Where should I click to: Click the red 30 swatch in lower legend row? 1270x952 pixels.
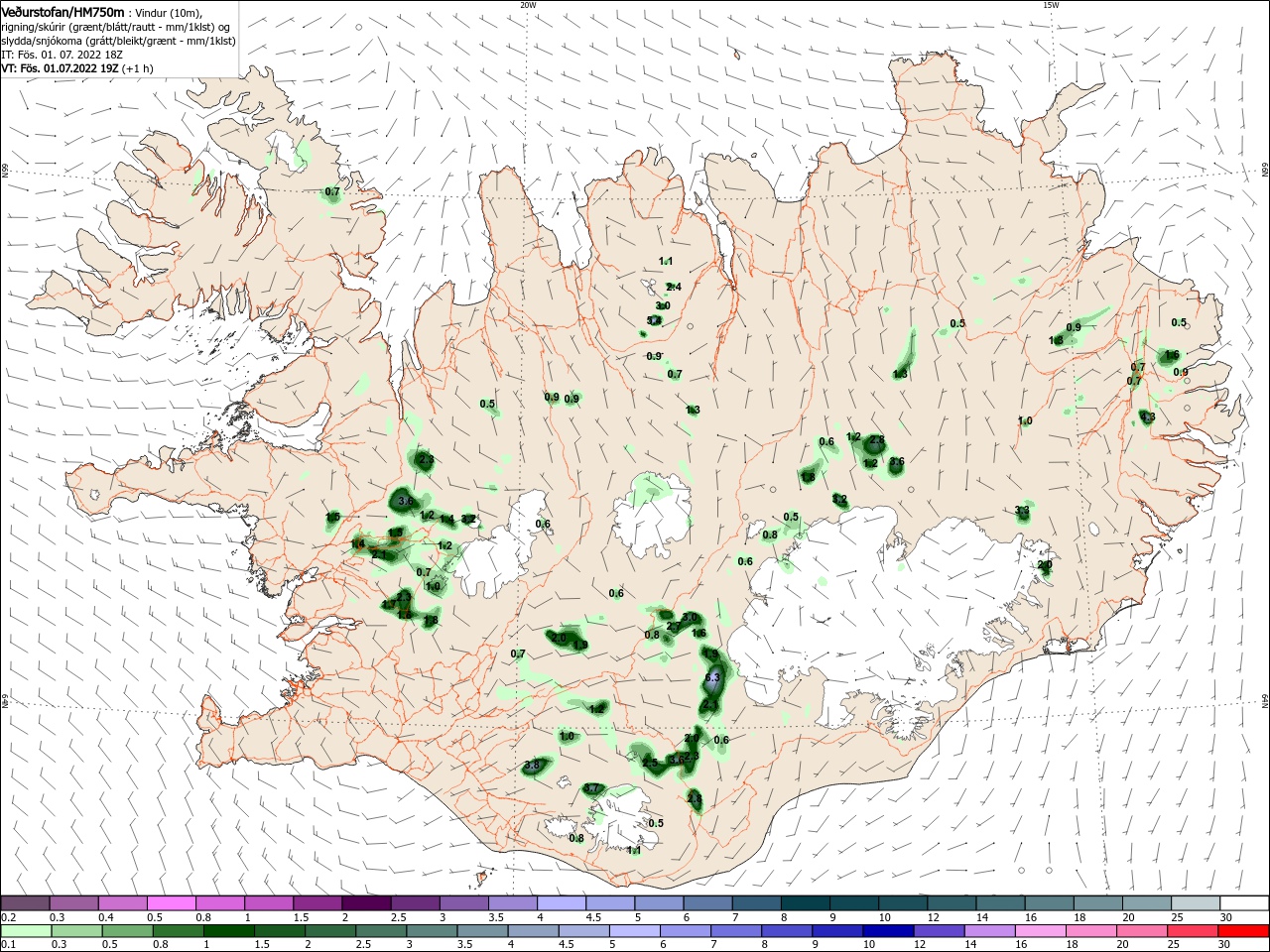point(1244,931)
